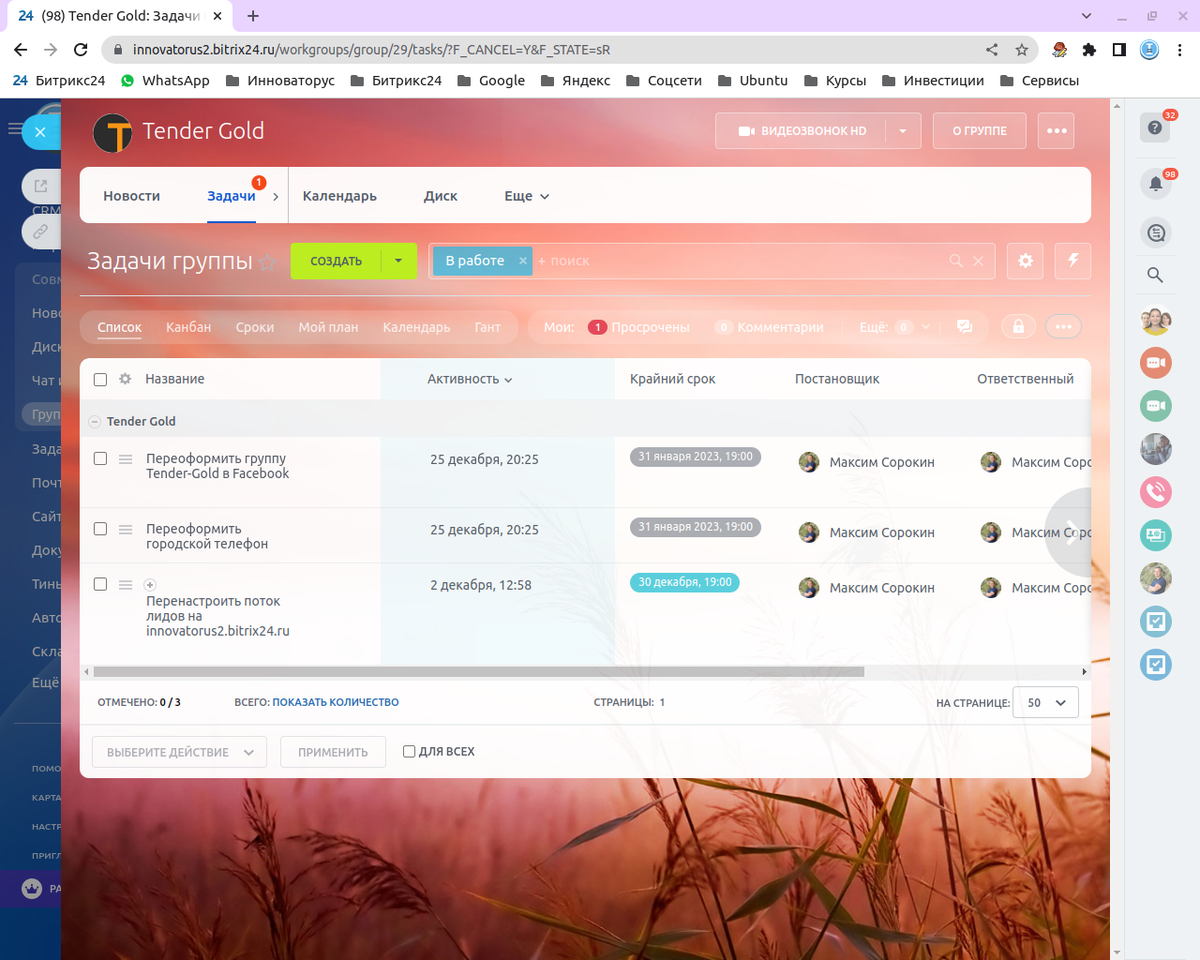Start Видеозвонок HD call
The image size is (1200, 960).
coord(802,131)
